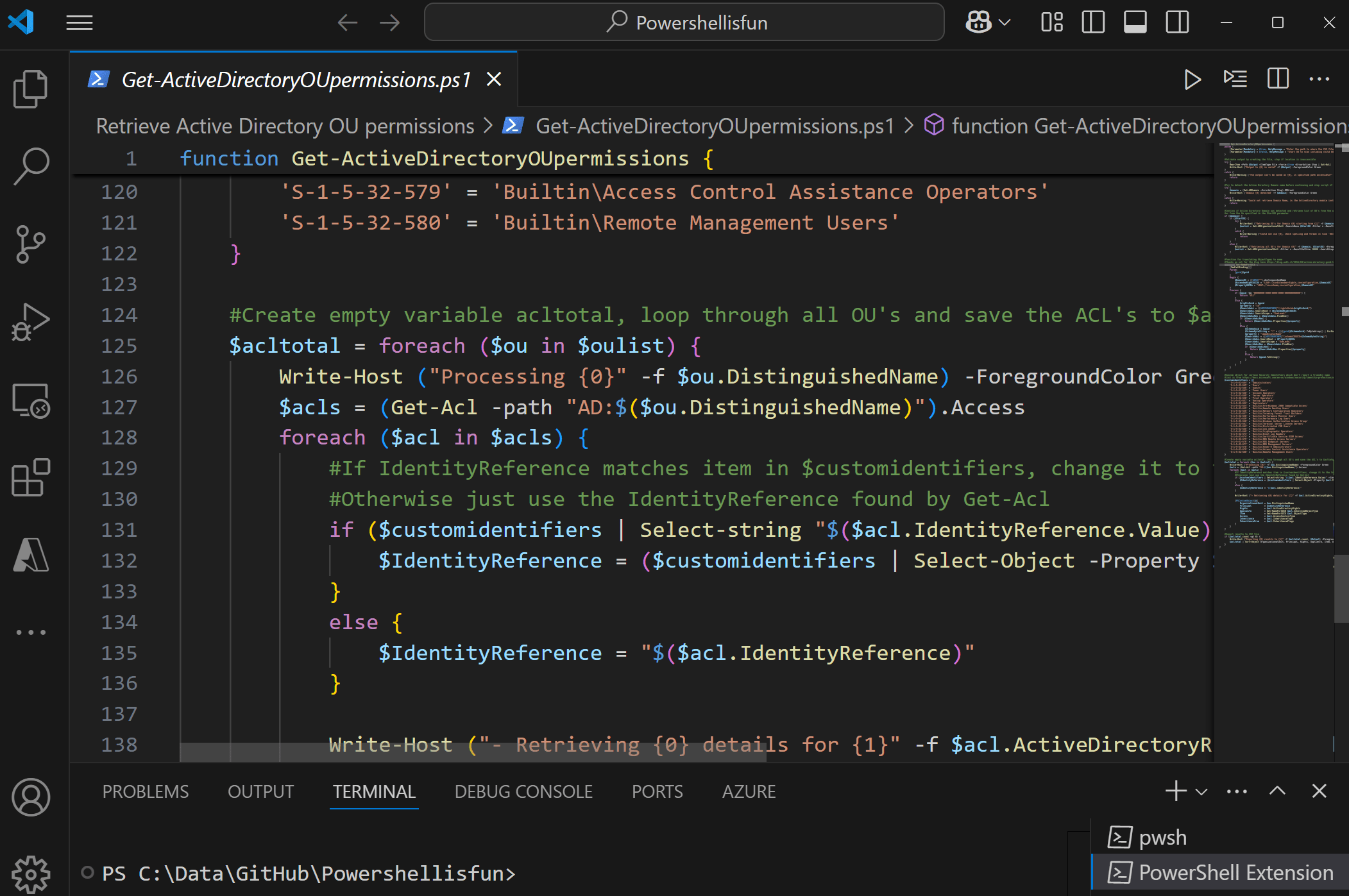Screen dimensions: 1349x896
Task: Toggle the secondary side bar layout button
Action: pos(1177,23)
